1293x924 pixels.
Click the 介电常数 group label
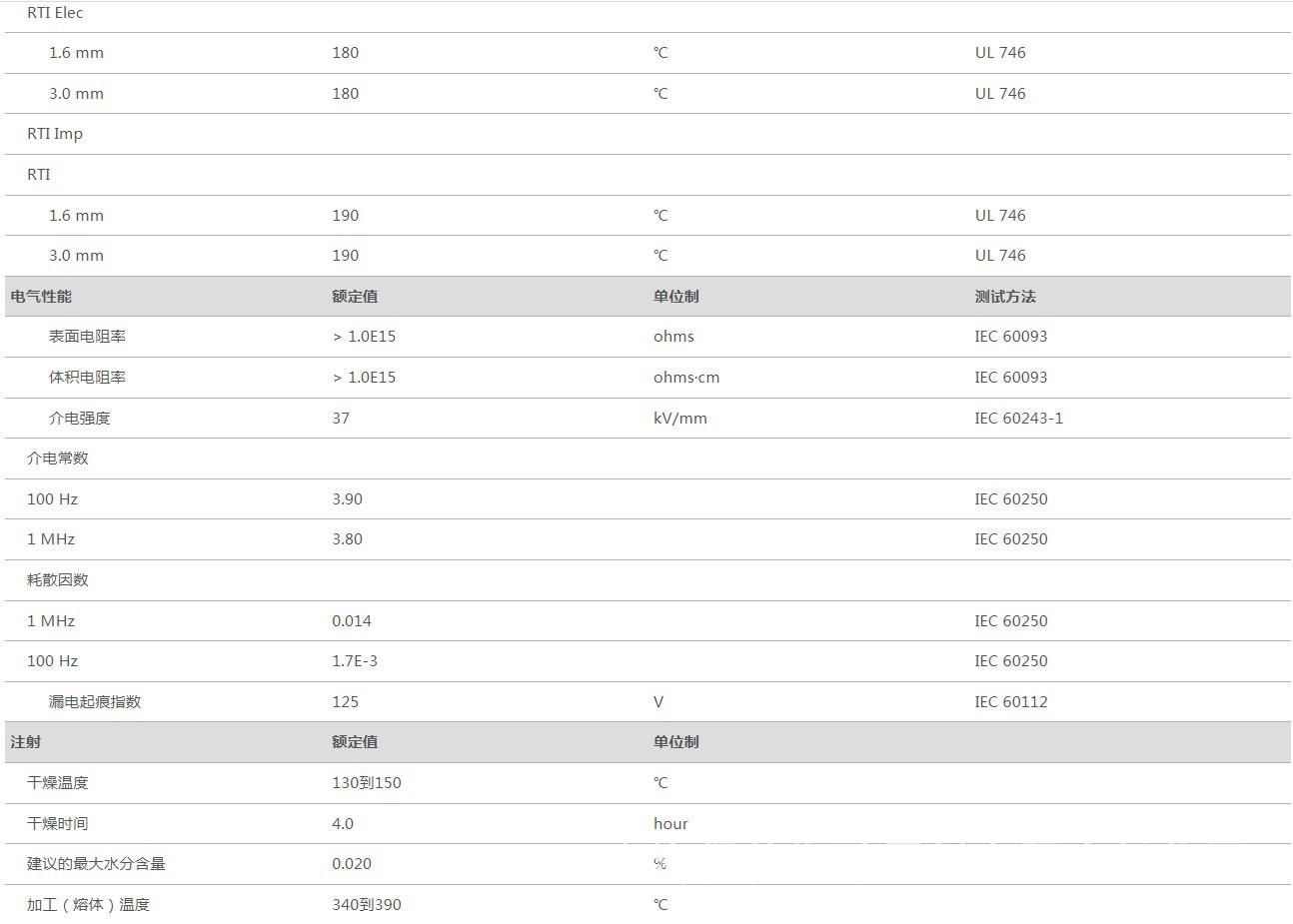click(x=58, y=459)
